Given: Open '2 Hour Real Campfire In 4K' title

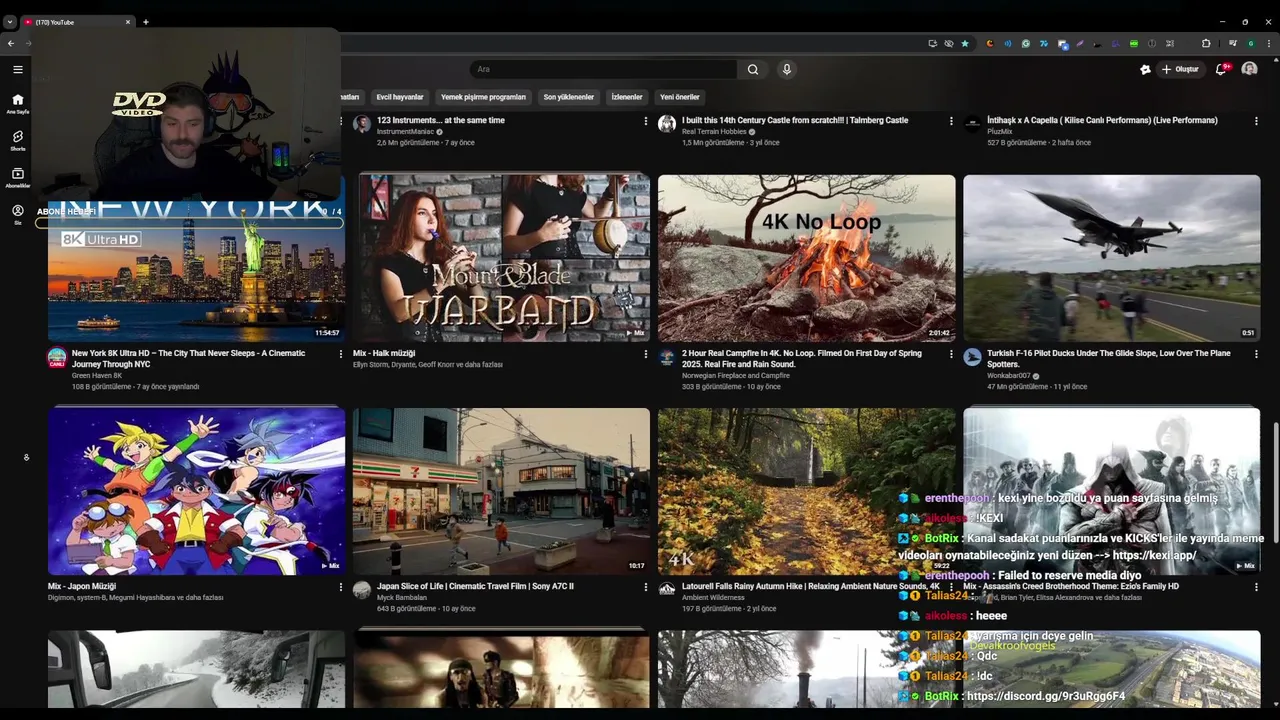Looking at the screenshot, I should pyautogui.click(x=802, y=359).
